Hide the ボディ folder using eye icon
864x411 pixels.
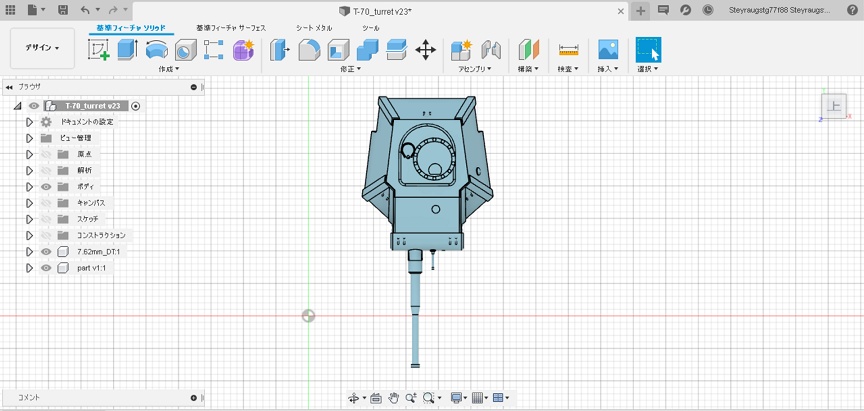coord(46,186)
